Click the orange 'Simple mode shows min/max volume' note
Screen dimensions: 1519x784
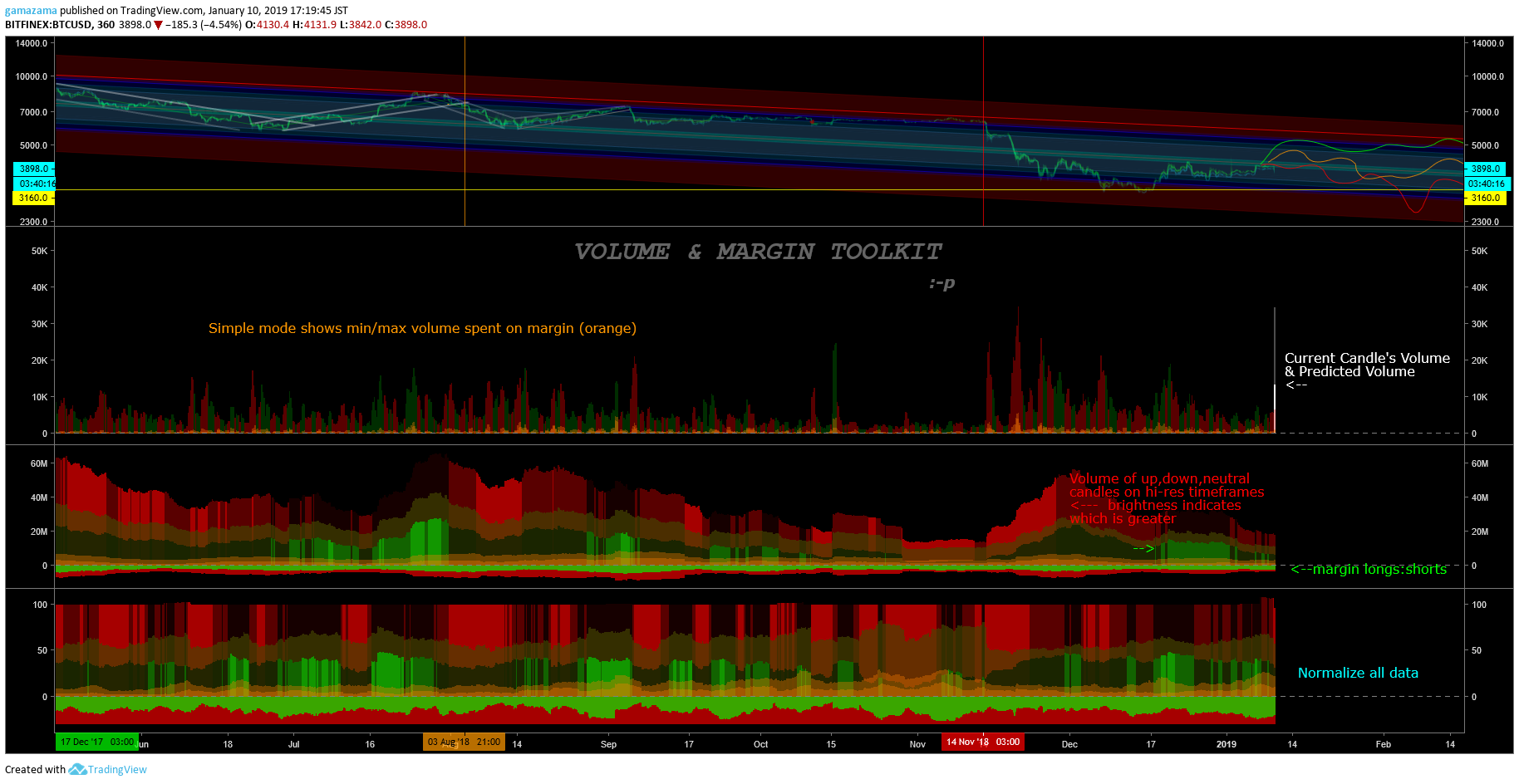click(x=422, y=328)
